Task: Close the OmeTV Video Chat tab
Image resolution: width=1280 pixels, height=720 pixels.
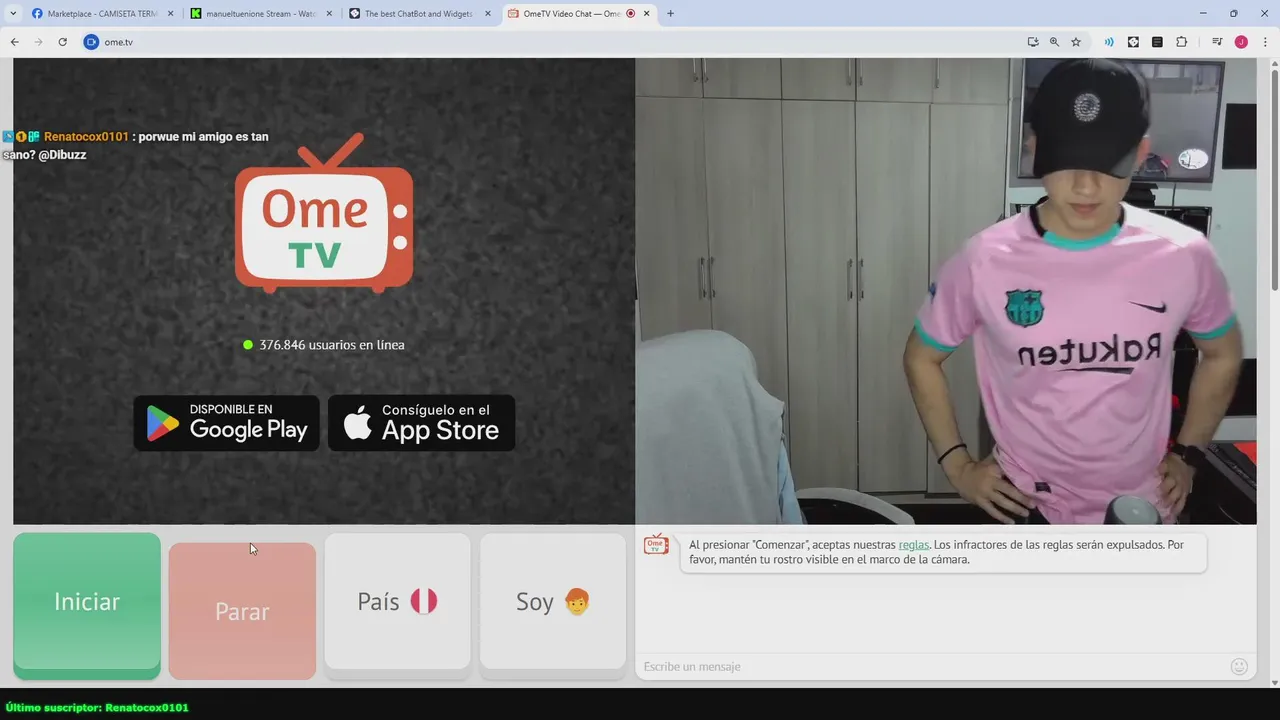Action: tap(647, 14)
